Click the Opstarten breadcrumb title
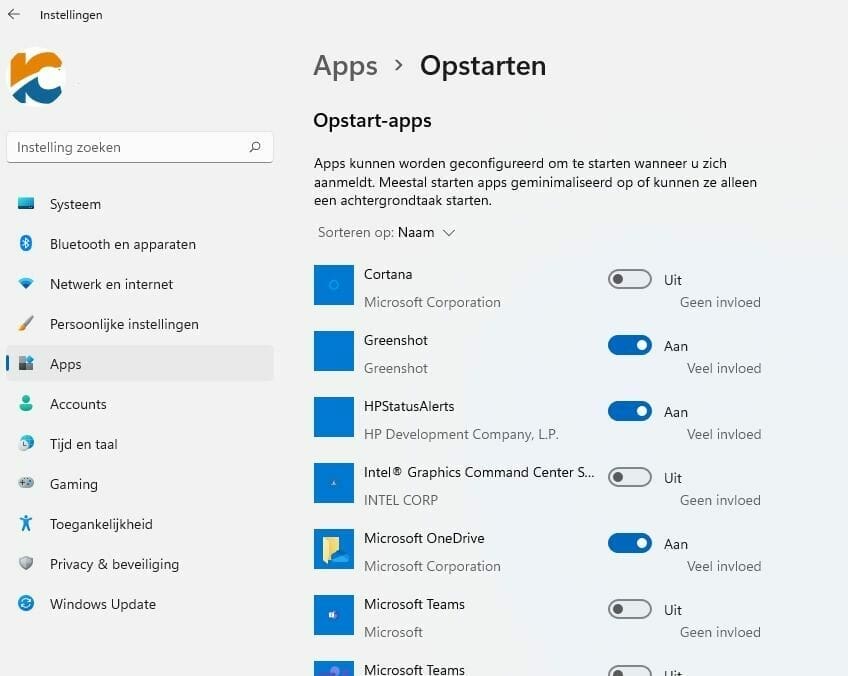Viewport: 848px width, 676px height. pos(483,66)
